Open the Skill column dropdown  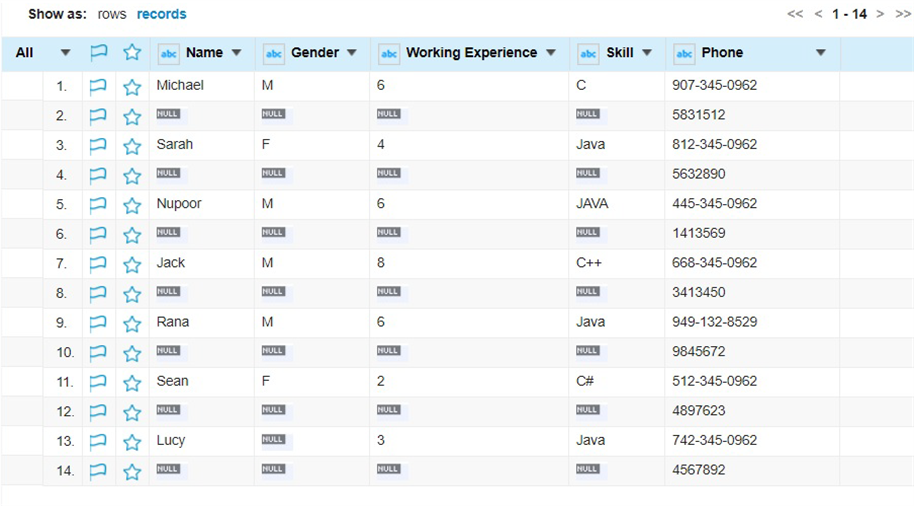(647, 53)
